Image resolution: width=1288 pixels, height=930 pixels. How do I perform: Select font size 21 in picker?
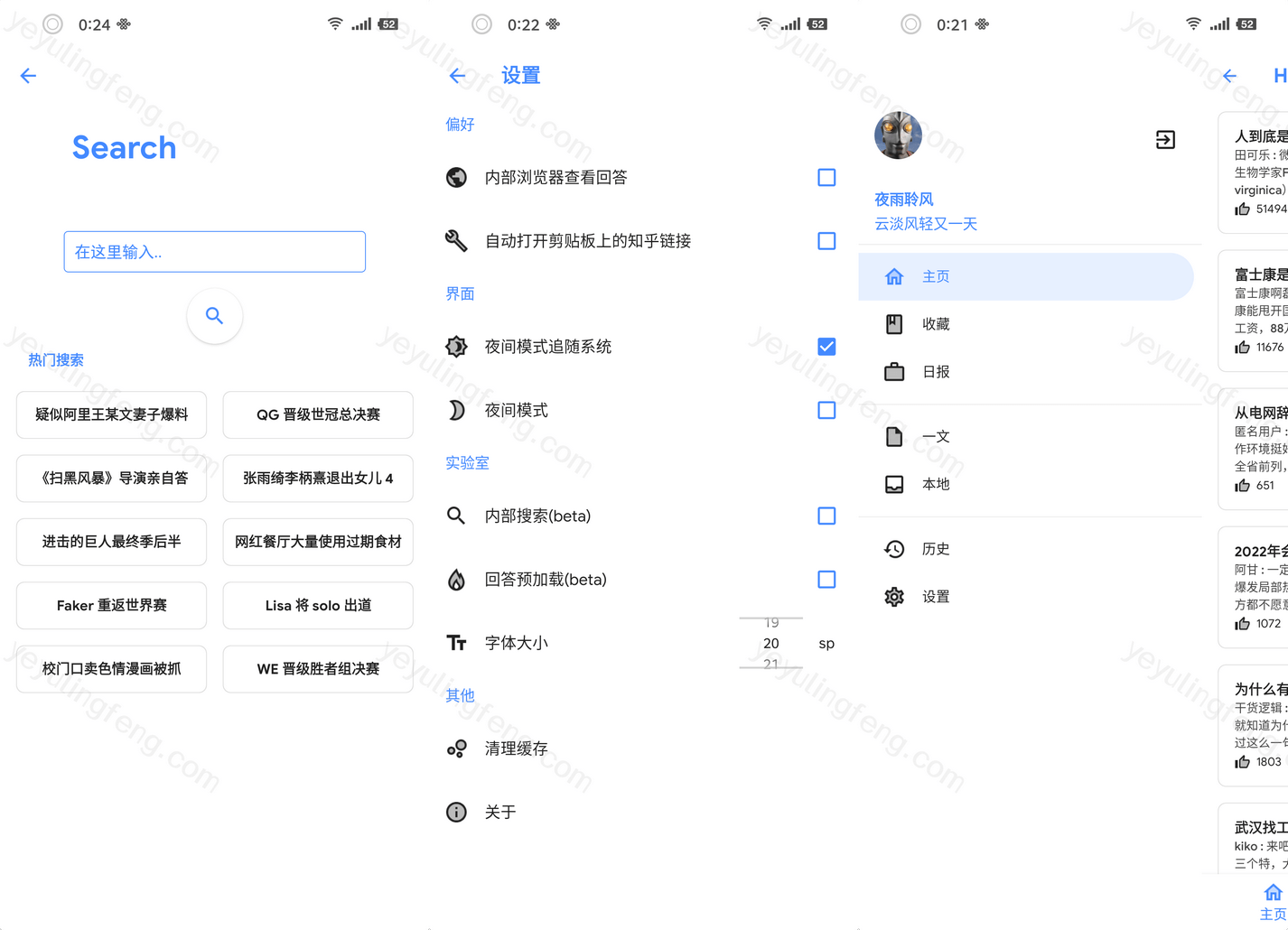(x=770, y=664)
